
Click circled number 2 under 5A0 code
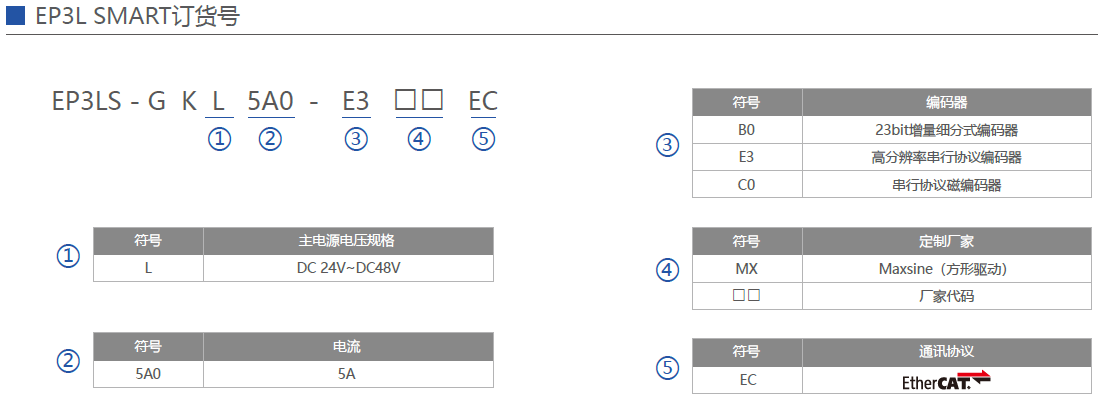click(270, 139)
